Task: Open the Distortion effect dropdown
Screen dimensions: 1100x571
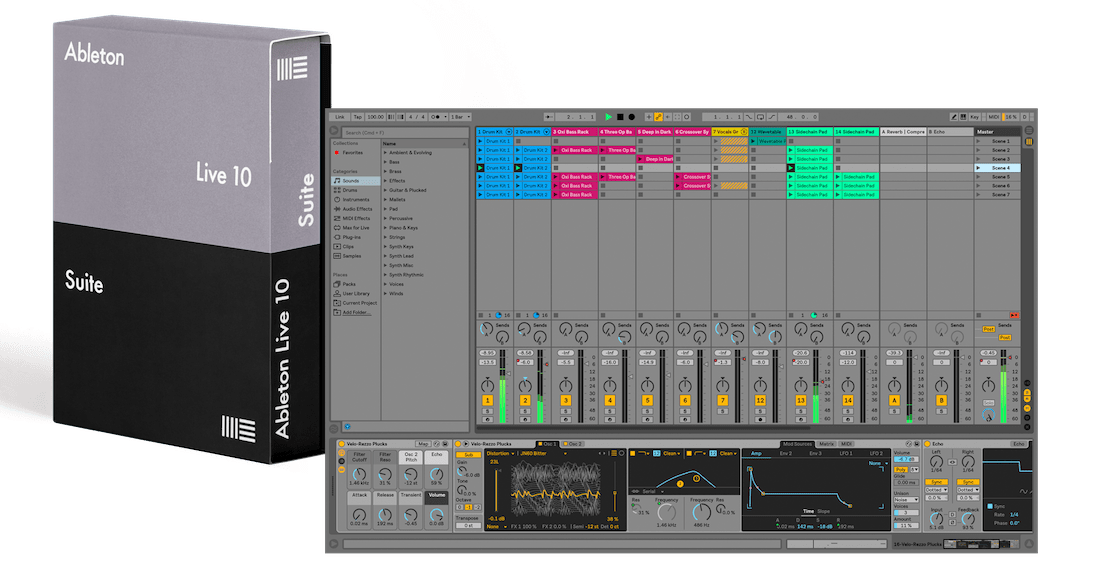Action: 501,454
